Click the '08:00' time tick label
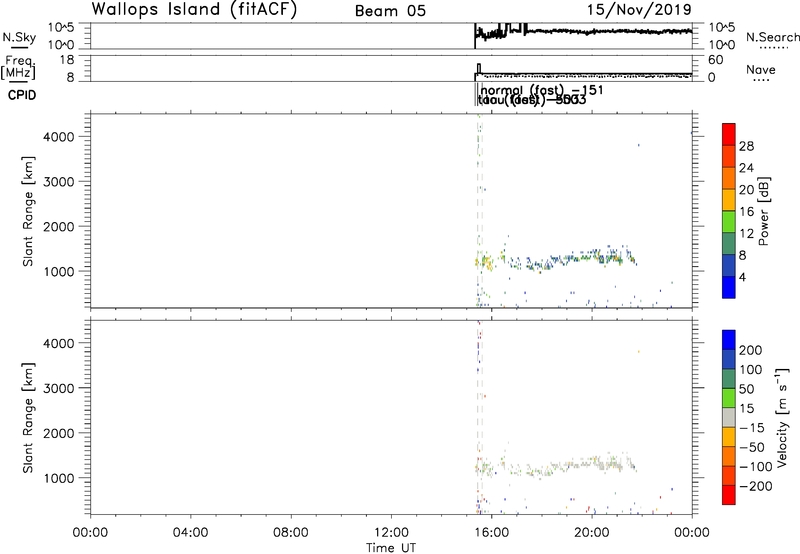Image resolution: width=800 pixels, height=554 pixels. point(290,533)
